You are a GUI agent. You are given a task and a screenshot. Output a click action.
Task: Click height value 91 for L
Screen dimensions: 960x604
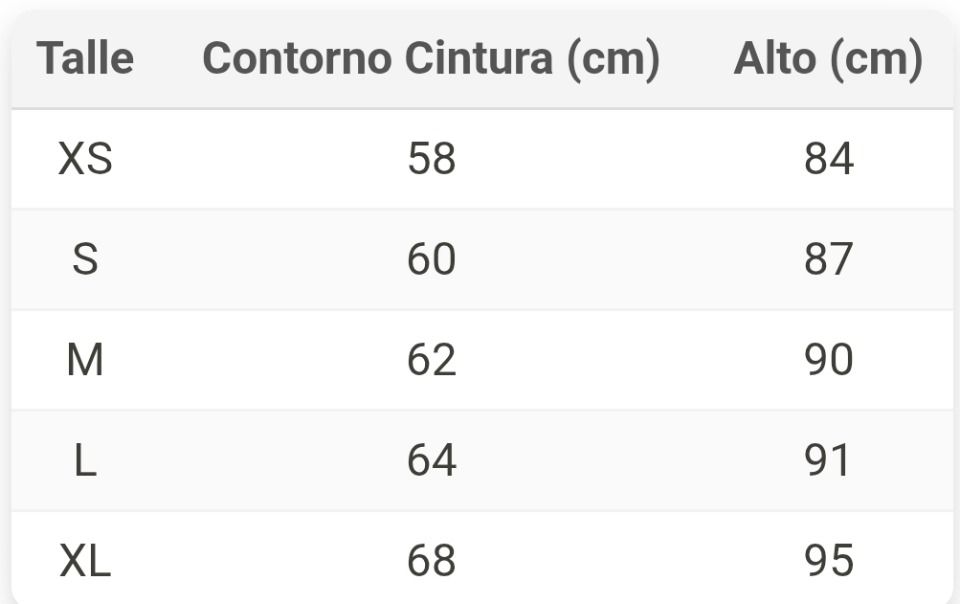pyautogui.click(x=828, y=461)
